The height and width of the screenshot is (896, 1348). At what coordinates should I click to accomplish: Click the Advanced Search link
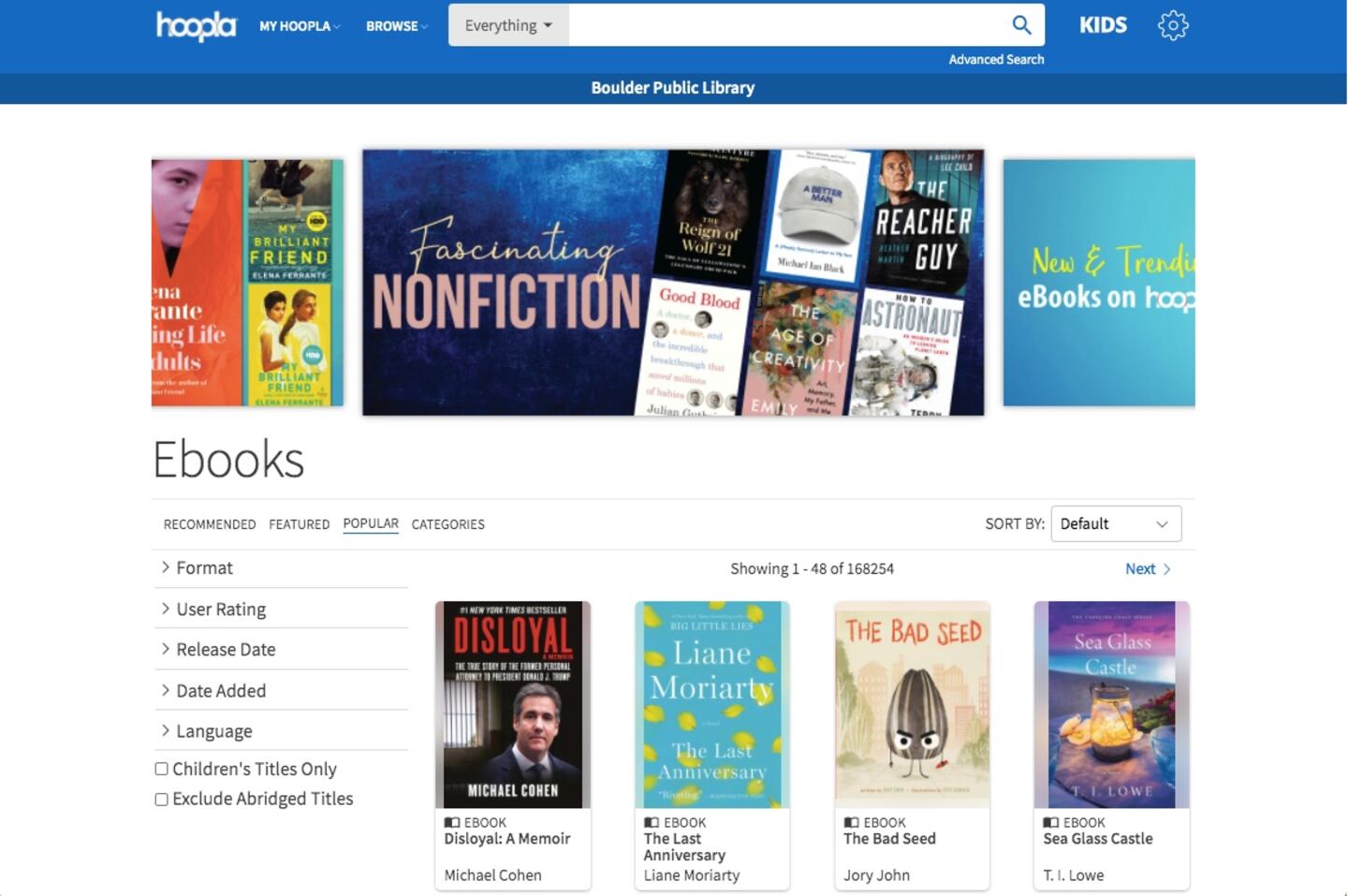point(996,59)
